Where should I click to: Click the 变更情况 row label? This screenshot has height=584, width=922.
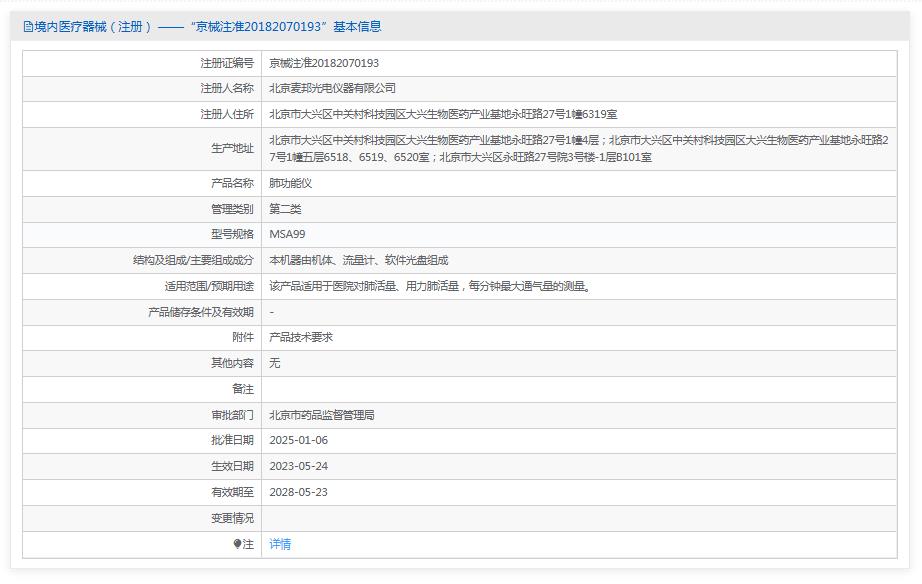click(x=232, y=518)
